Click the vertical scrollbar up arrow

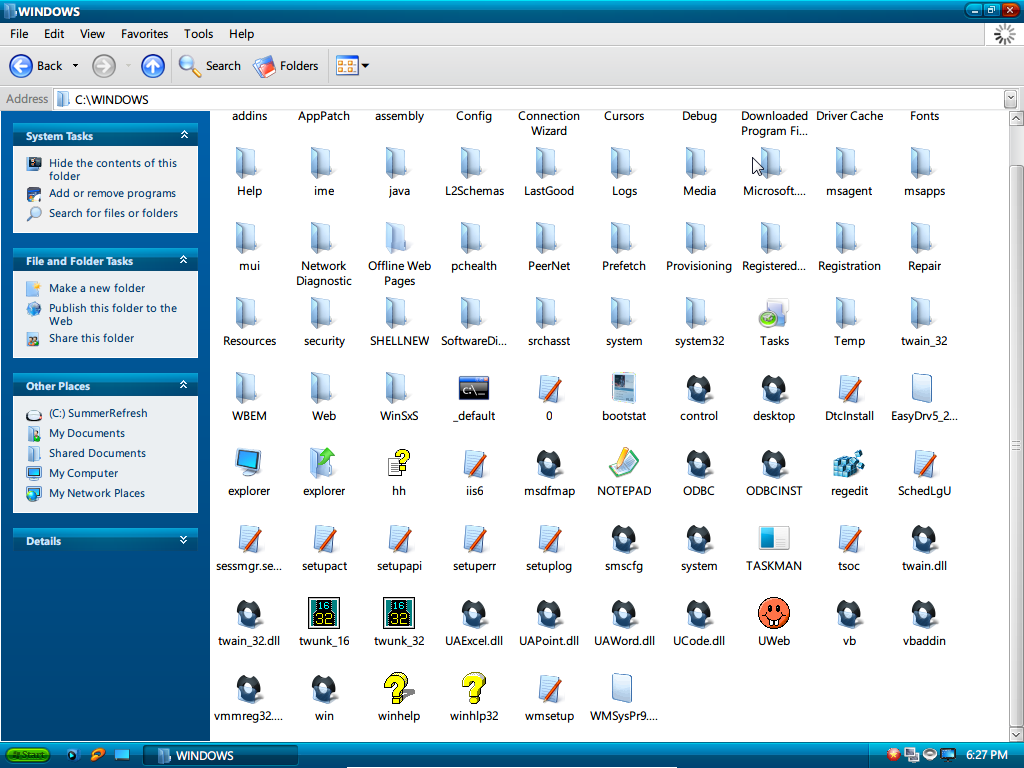pos(1016,119)
